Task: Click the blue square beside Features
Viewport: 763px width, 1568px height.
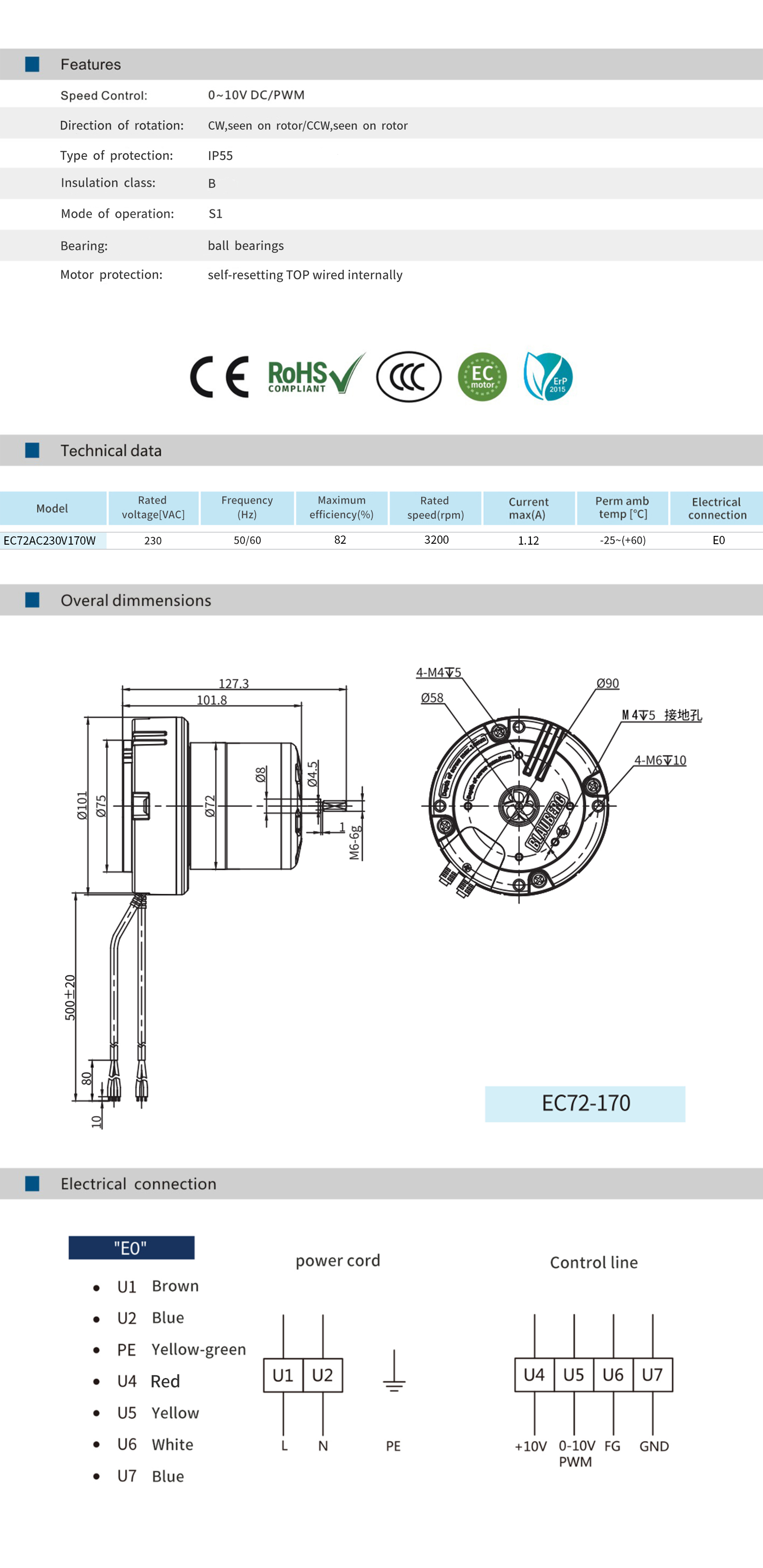Action: (x=32, y=64)
